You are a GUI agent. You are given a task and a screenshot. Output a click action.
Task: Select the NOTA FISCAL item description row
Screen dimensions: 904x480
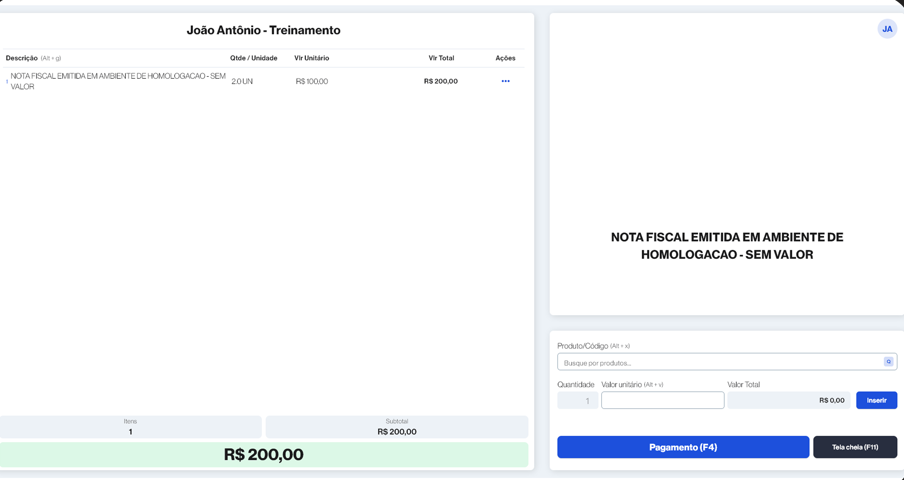tap(263, 81)
